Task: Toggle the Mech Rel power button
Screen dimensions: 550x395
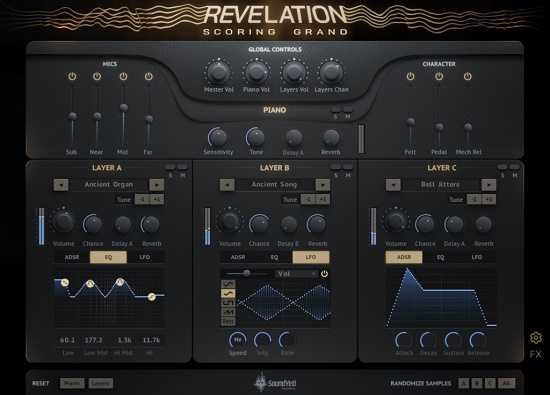Action: point(468,76)
